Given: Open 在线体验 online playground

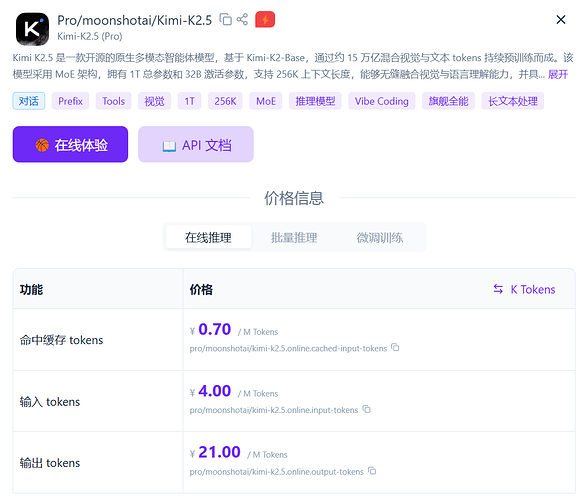Looking at the screenshot, I should 70,144.
